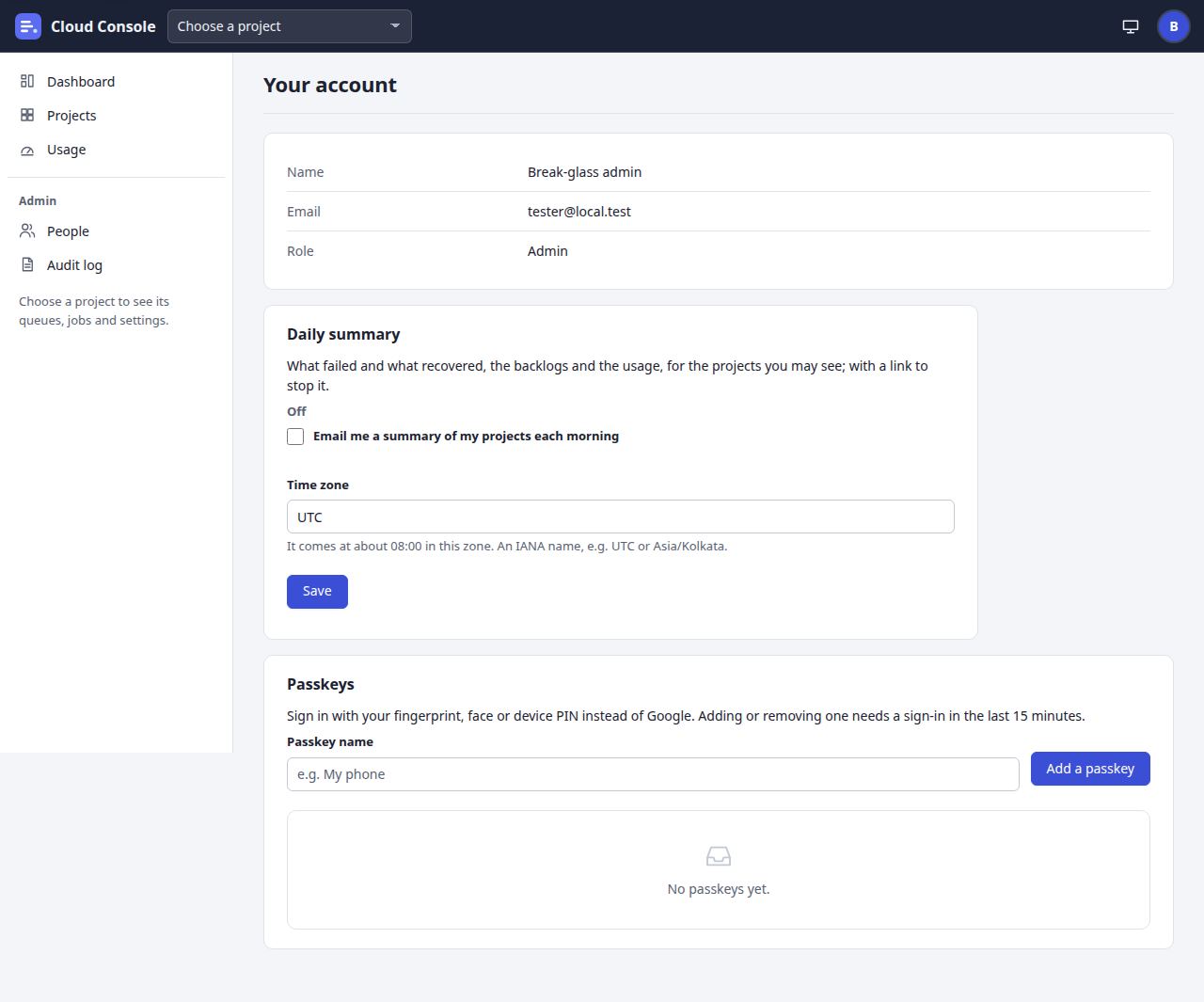
Task: Click the empty passkeys inbox icon
Action: [719, 856]
